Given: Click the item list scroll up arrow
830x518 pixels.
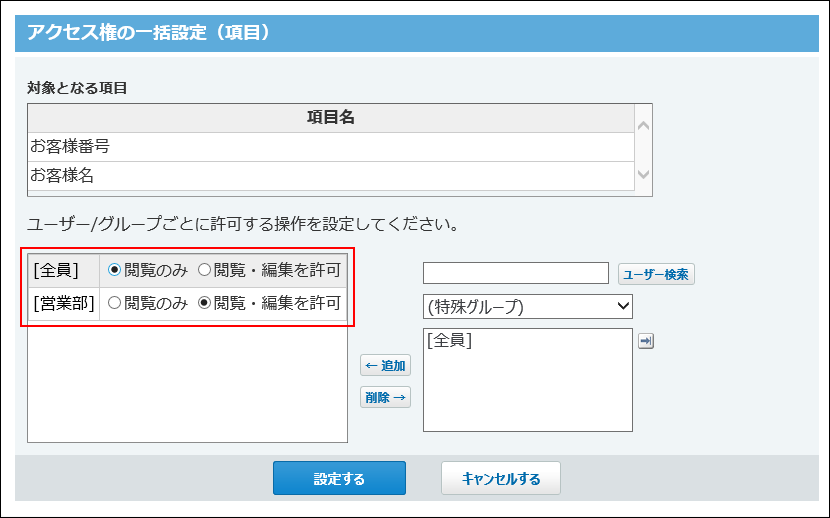Looking at the screenshot, I should [x=644, y=126].
